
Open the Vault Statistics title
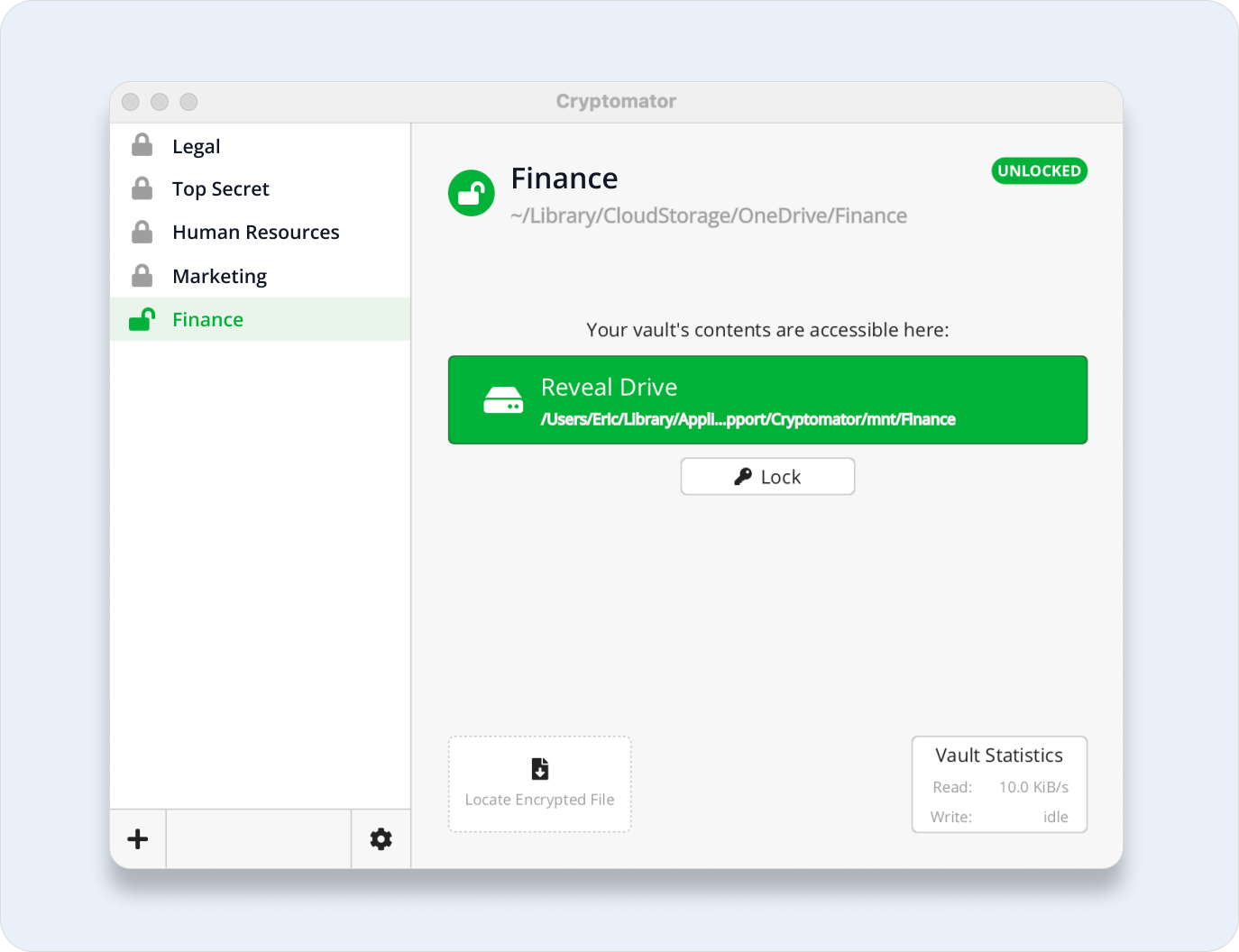pos(999,755)
